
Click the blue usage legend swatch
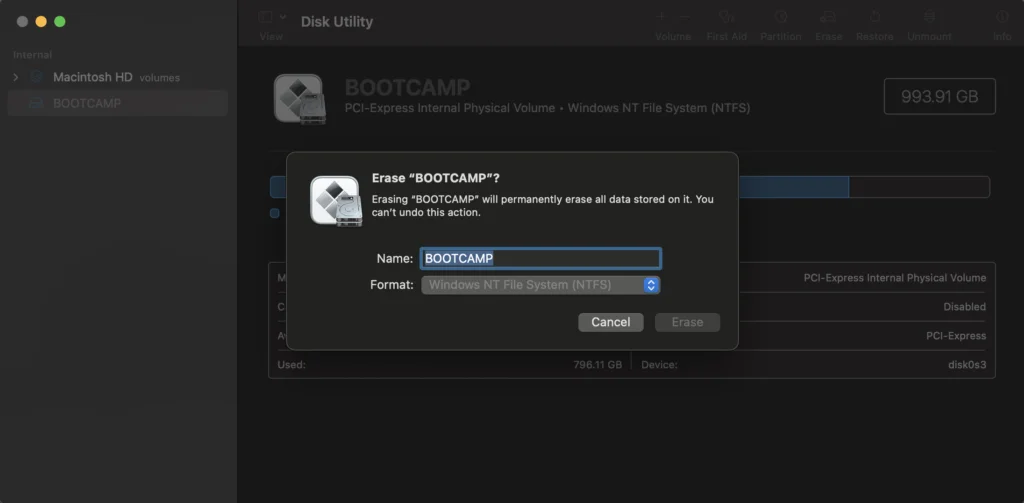coord(274,213)
